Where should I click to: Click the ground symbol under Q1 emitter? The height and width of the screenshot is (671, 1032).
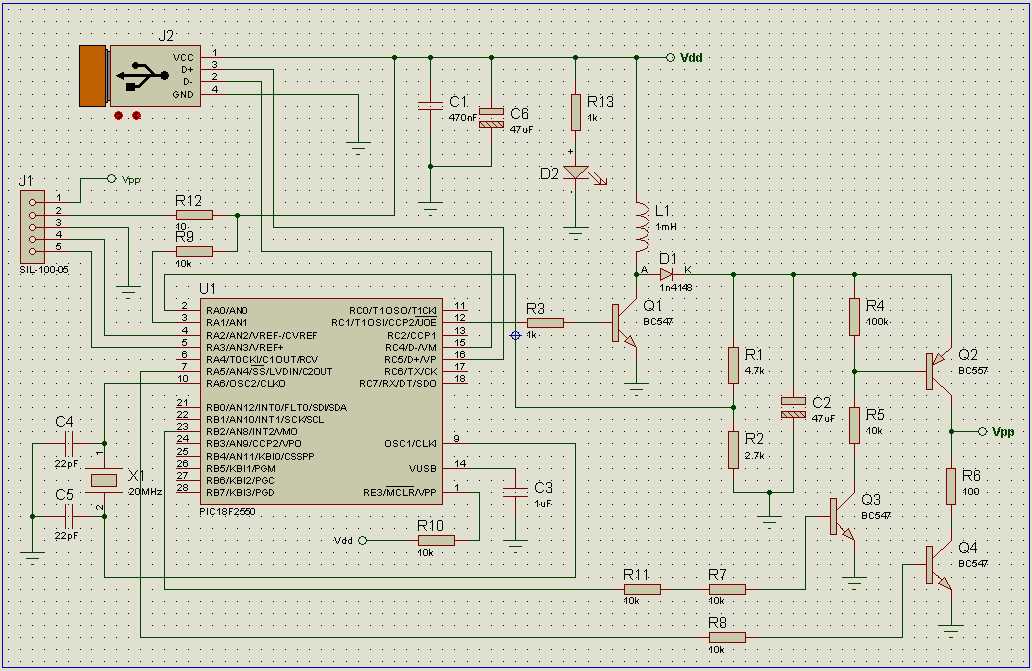pos(636,387)
